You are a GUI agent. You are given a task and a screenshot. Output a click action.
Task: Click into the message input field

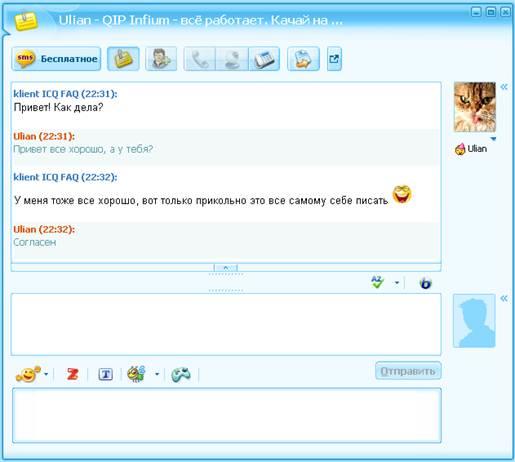226,324
